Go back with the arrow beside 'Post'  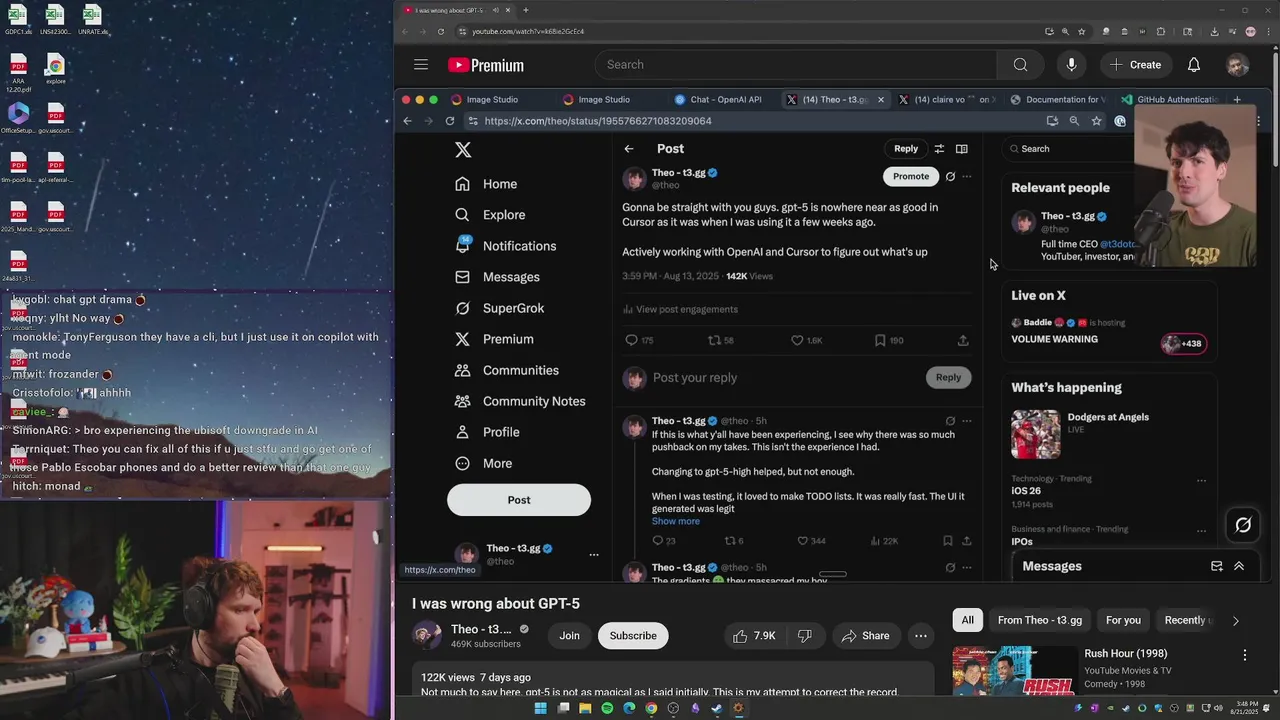(x=629, y=149)
